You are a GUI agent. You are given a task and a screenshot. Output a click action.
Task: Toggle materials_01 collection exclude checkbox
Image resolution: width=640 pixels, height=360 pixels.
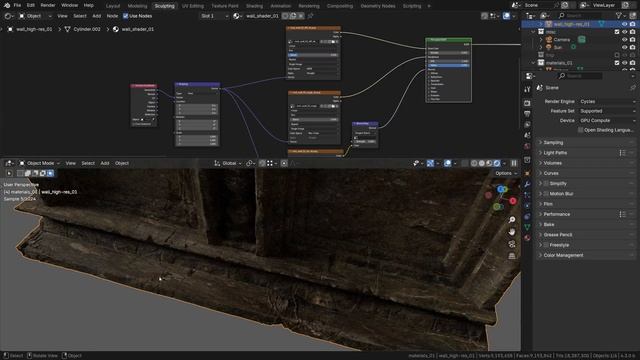point(617,63)
